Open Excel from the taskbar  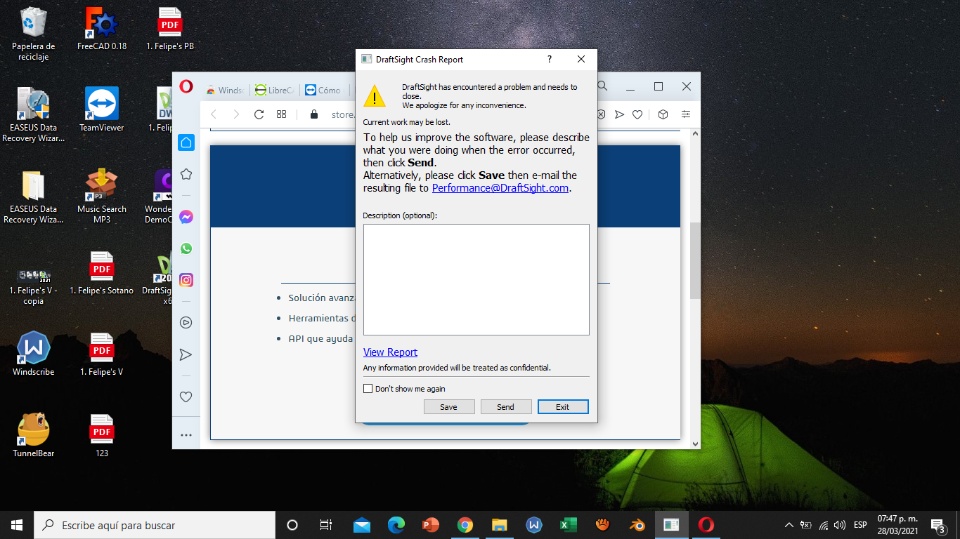568,525
